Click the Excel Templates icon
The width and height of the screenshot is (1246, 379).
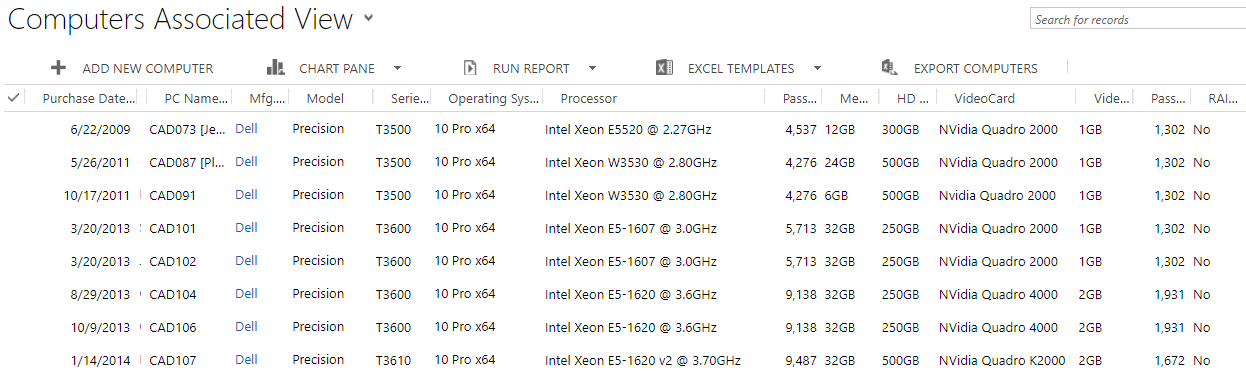664,68
